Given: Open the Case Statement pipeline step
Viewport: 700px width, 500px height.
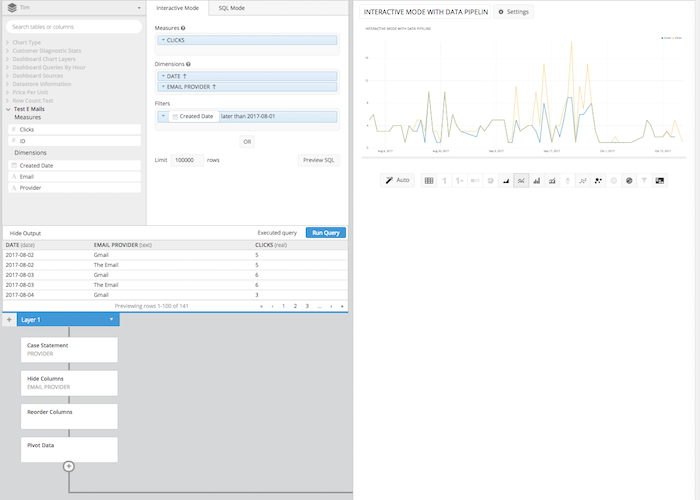Looking at the screenshot, I should point(69,350).
